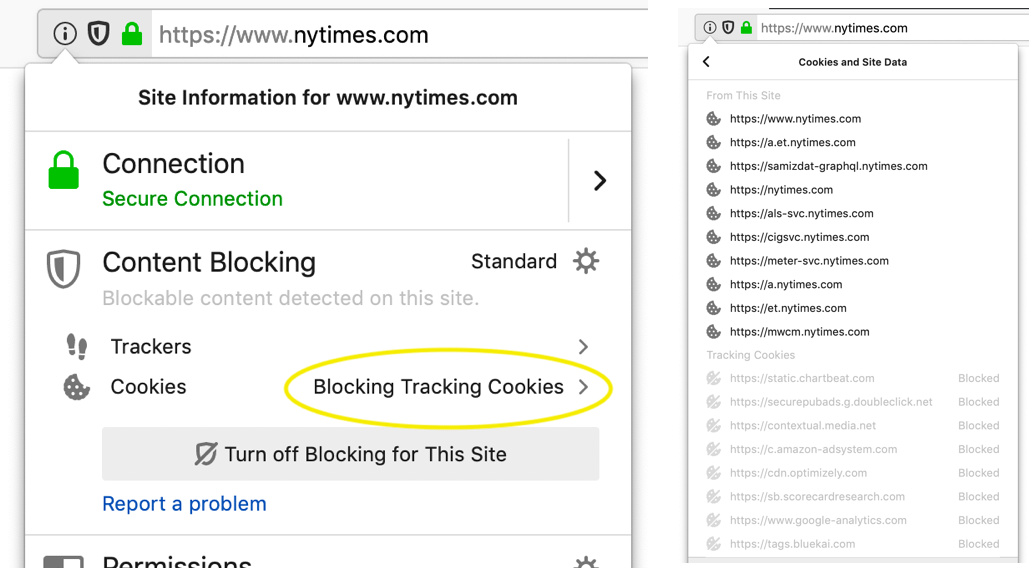
Task: Click the Report a problem link
Action: [x=184, y=504]
